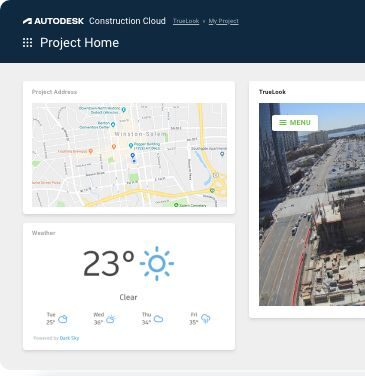Select Fri forecast rain icon

(206, 319)
